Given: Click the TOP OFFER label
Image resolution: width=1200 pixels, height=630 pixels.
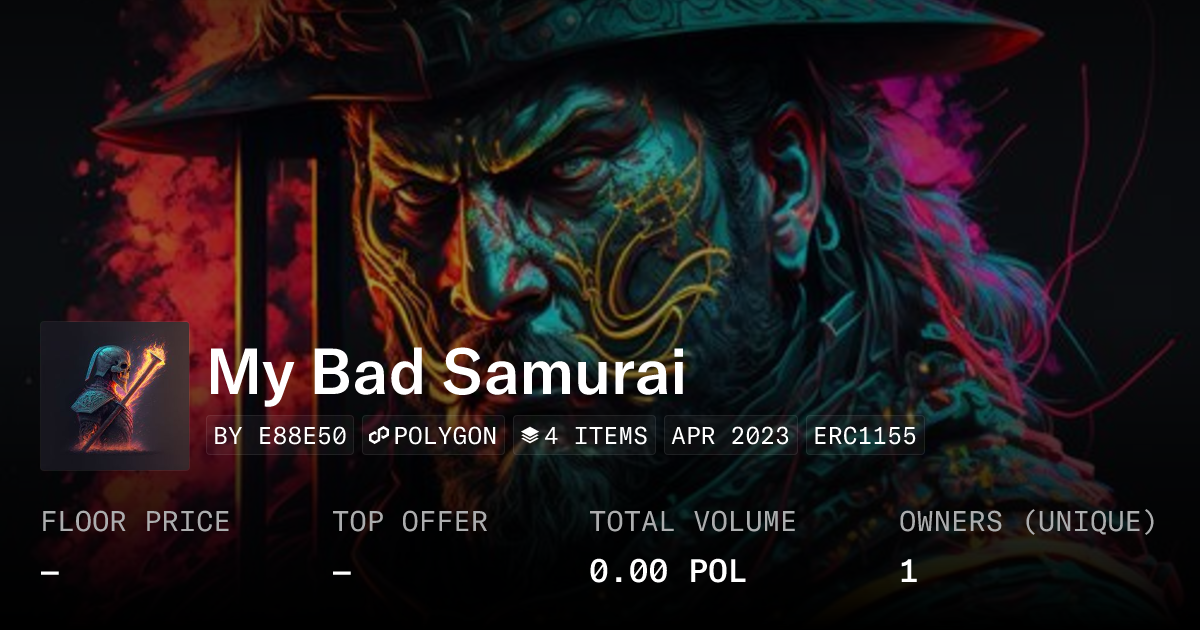Looking at the screenshot, I should [x=410, y=522].
